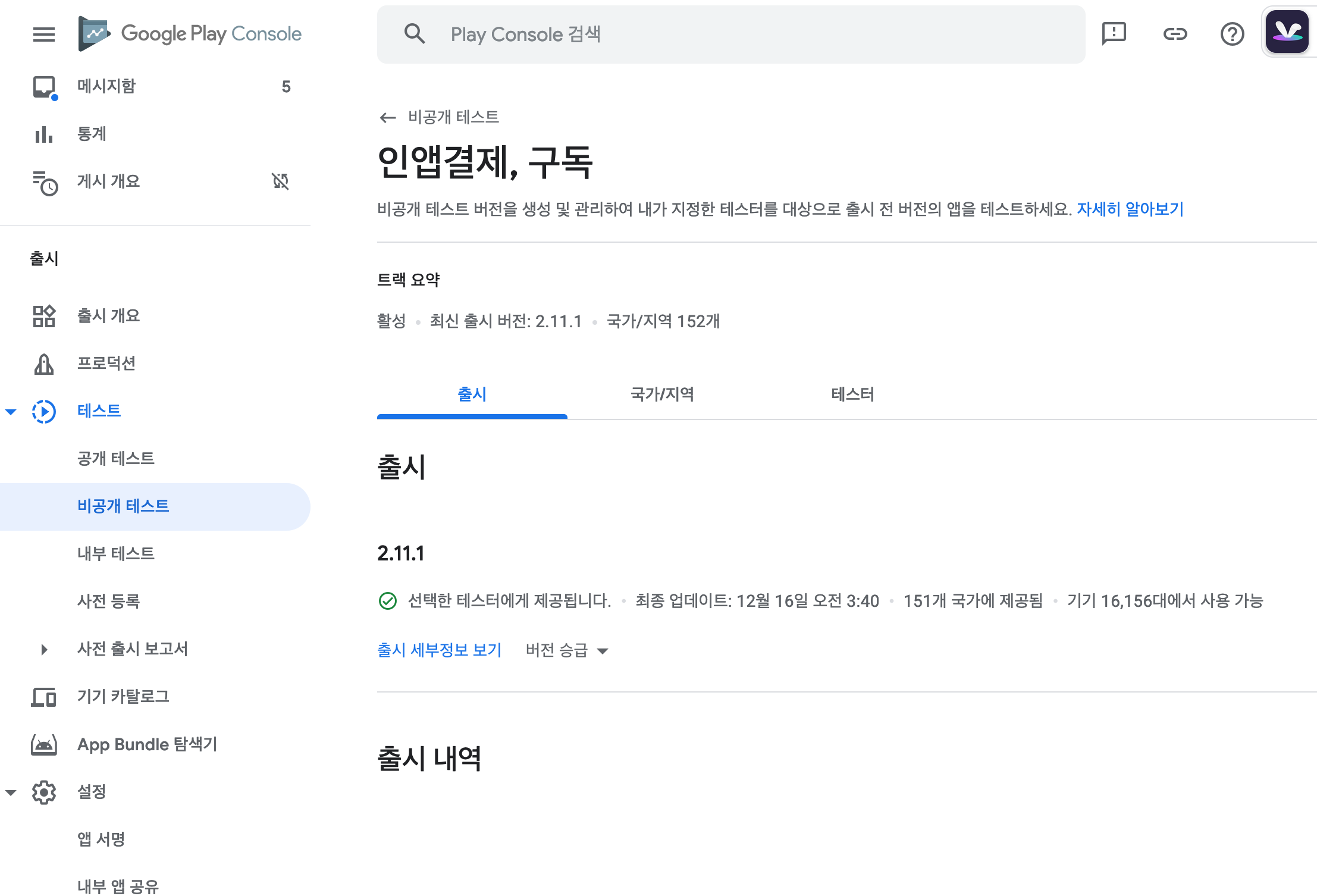The width and height of the screenshot is (1317, 896).
Task: Open the help question mark icon
Action: (x=1232, y=34)
